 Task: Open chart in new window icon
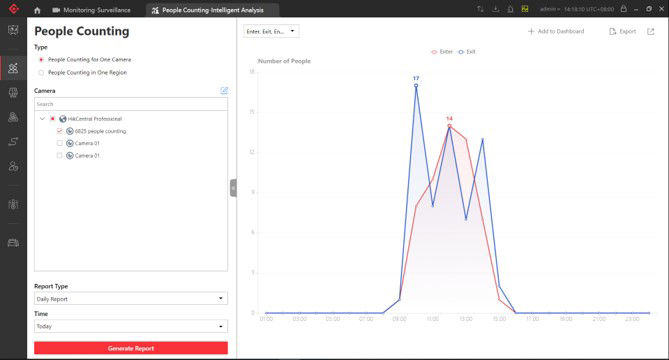tap(651, 32)
